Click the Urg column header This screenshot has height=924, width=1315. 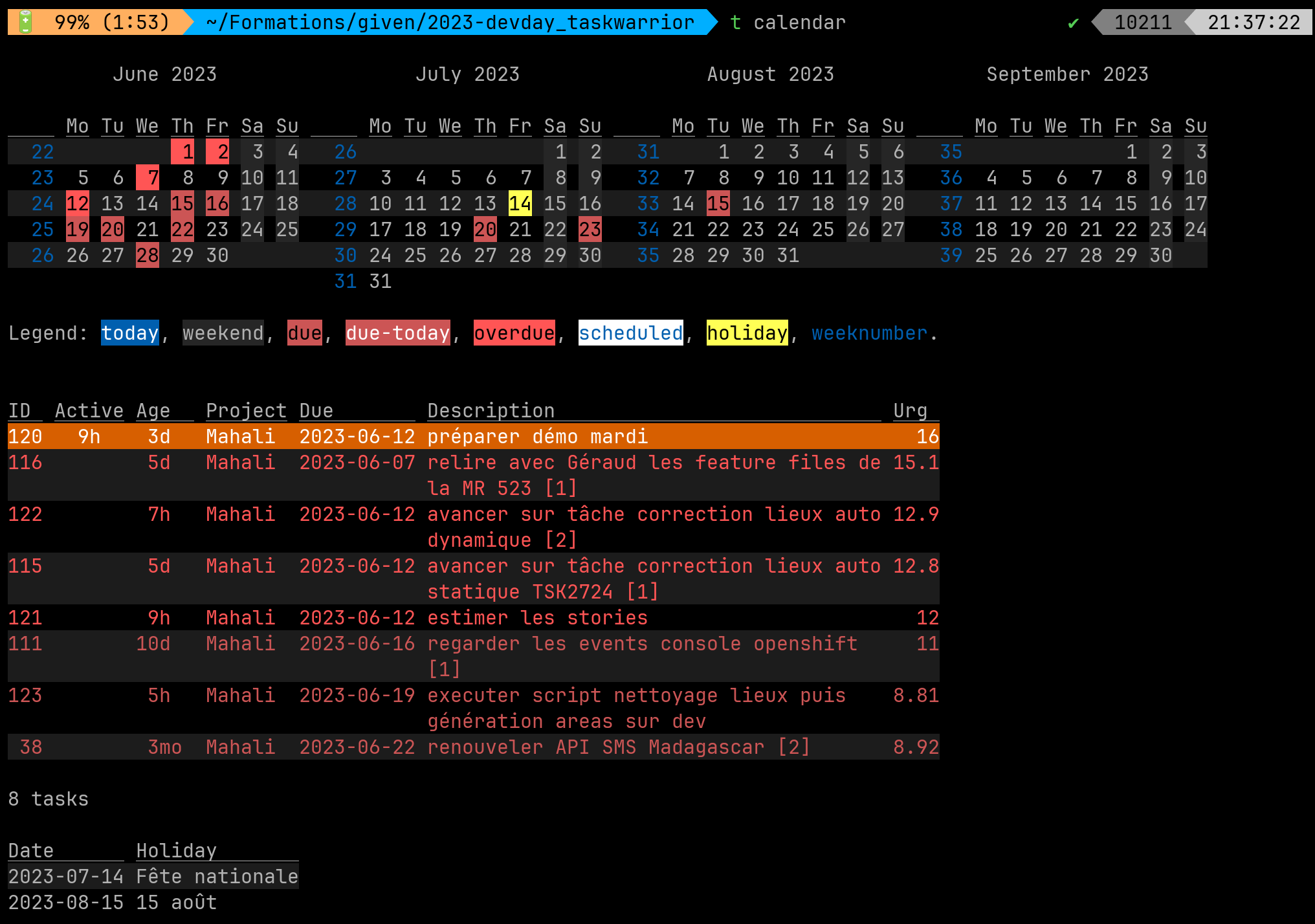910,410
